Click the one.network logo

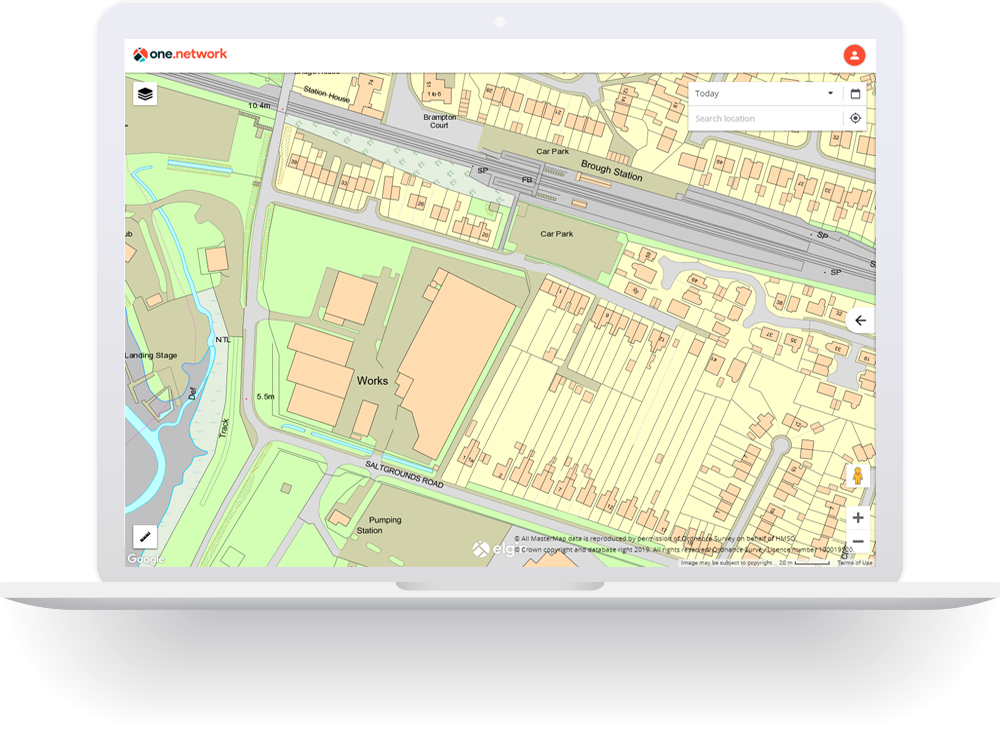181,55
